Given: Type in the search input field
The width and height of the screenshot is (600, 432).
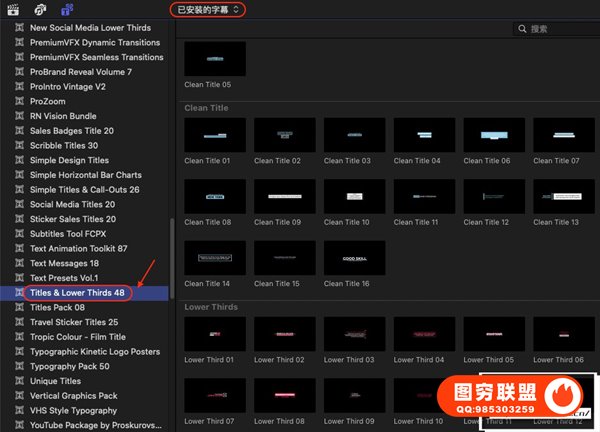Looking at the screenshot, I should click(560, 30).
